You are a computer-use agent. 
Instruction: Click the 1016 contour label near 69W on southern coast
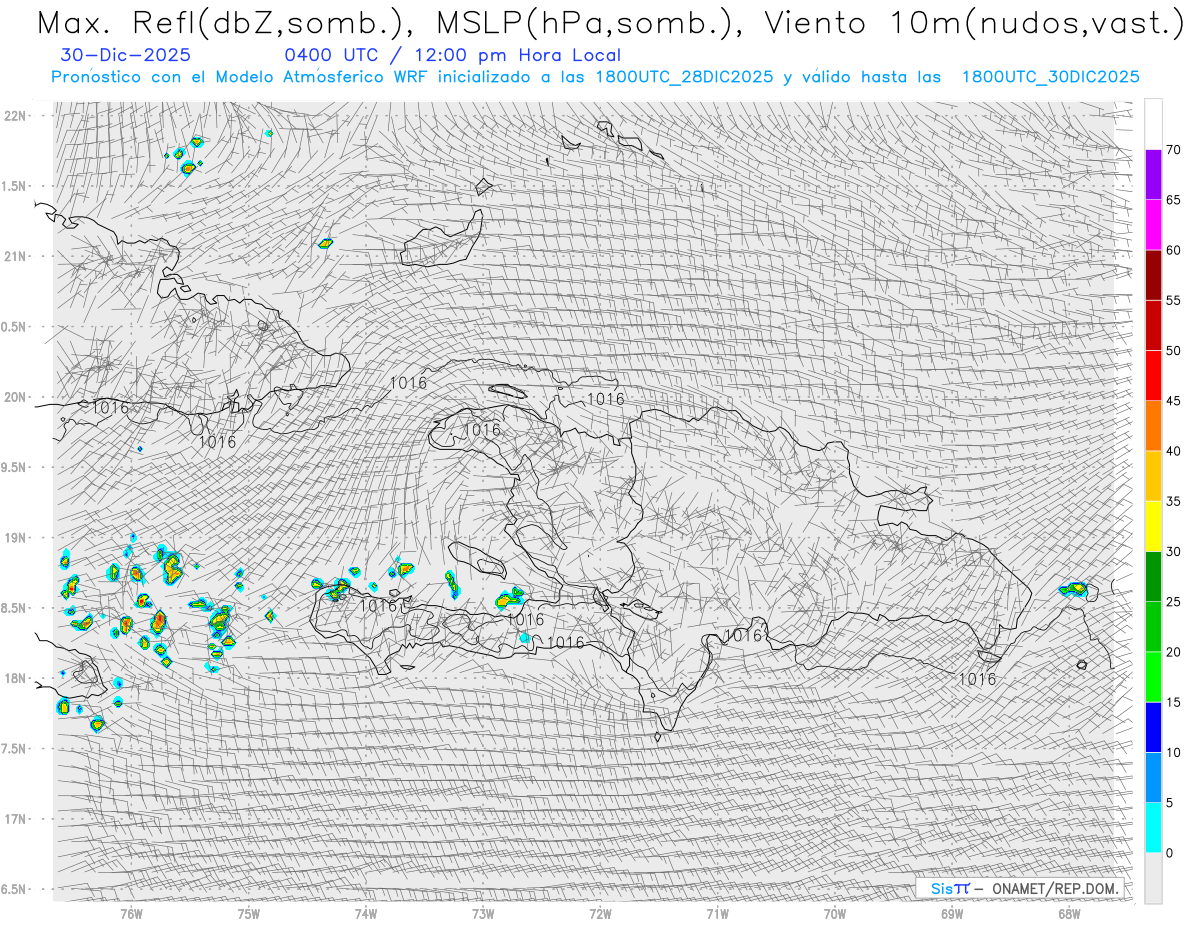pos(977,679)
